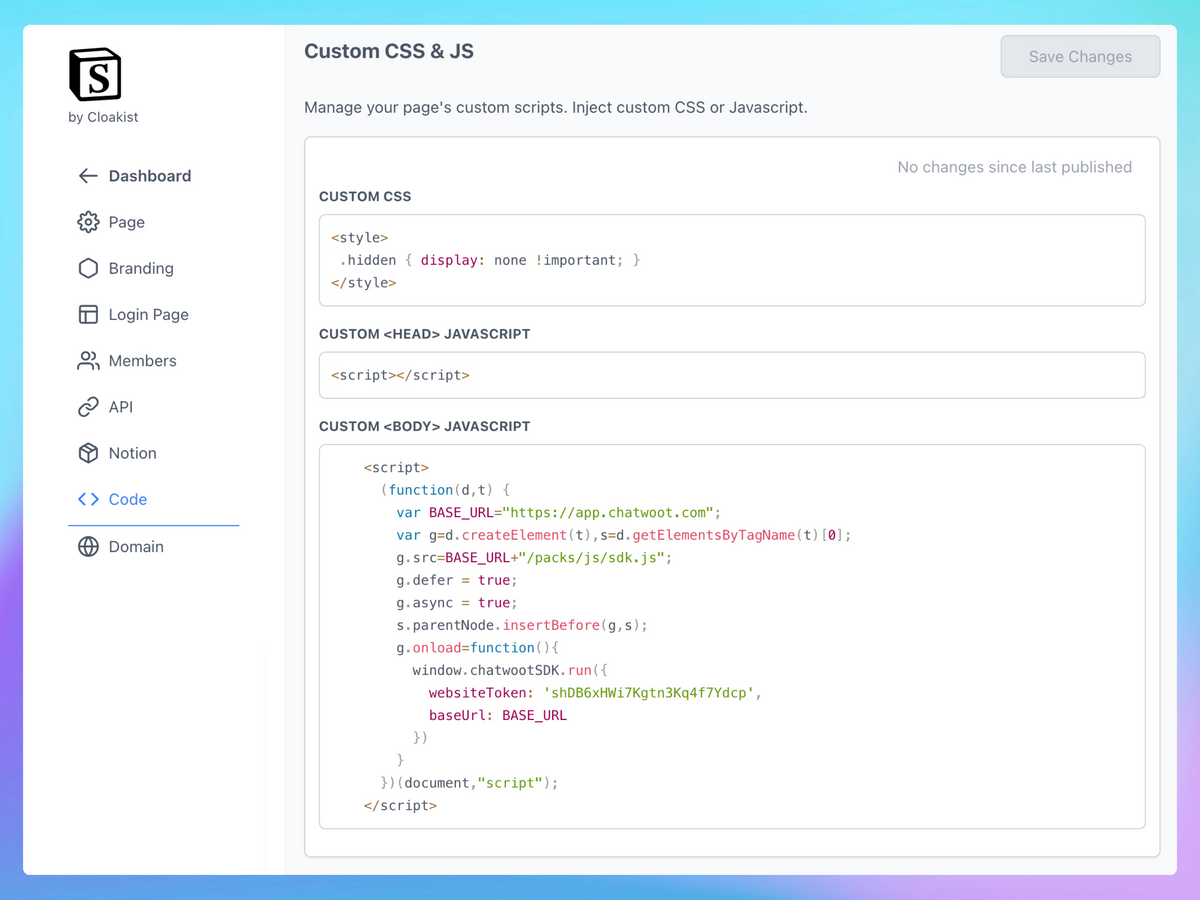Click the back arrow beside Dashboard
Image resolution: width=1200 pixels, height=900 pixels.
pyautogui.click(x=88, y=176)
